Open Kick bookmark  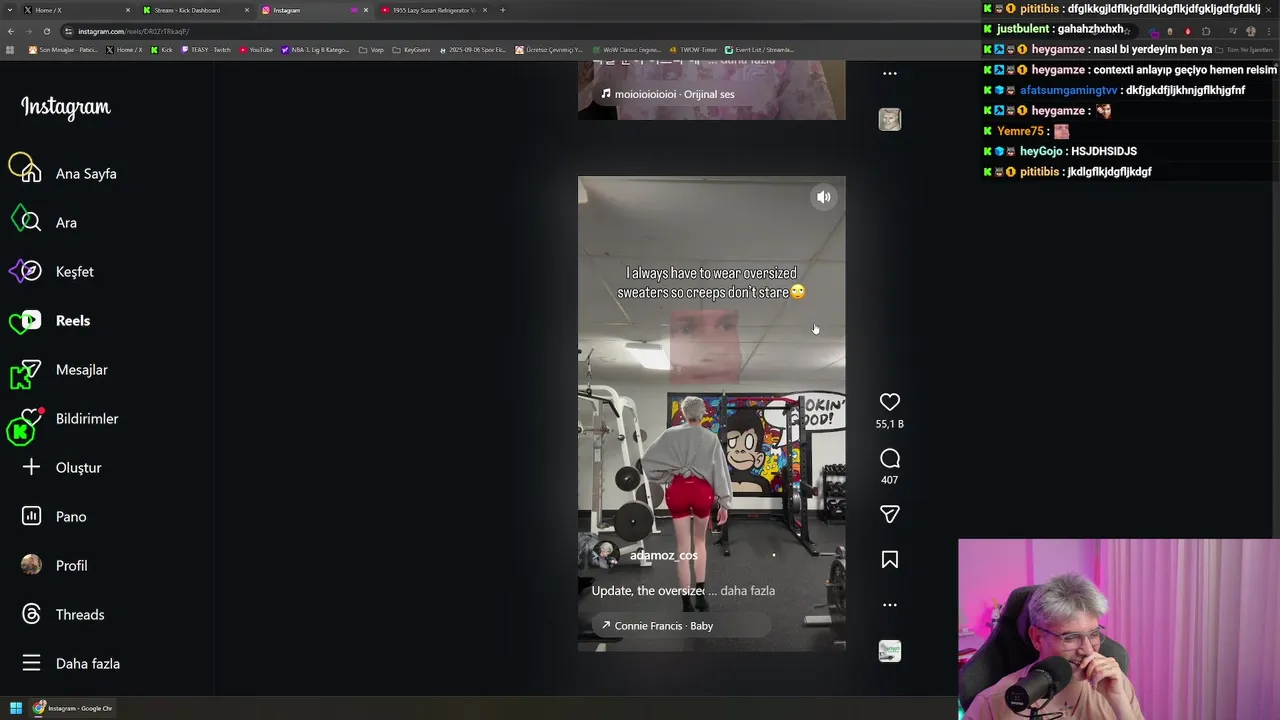[x=162, y=49]
